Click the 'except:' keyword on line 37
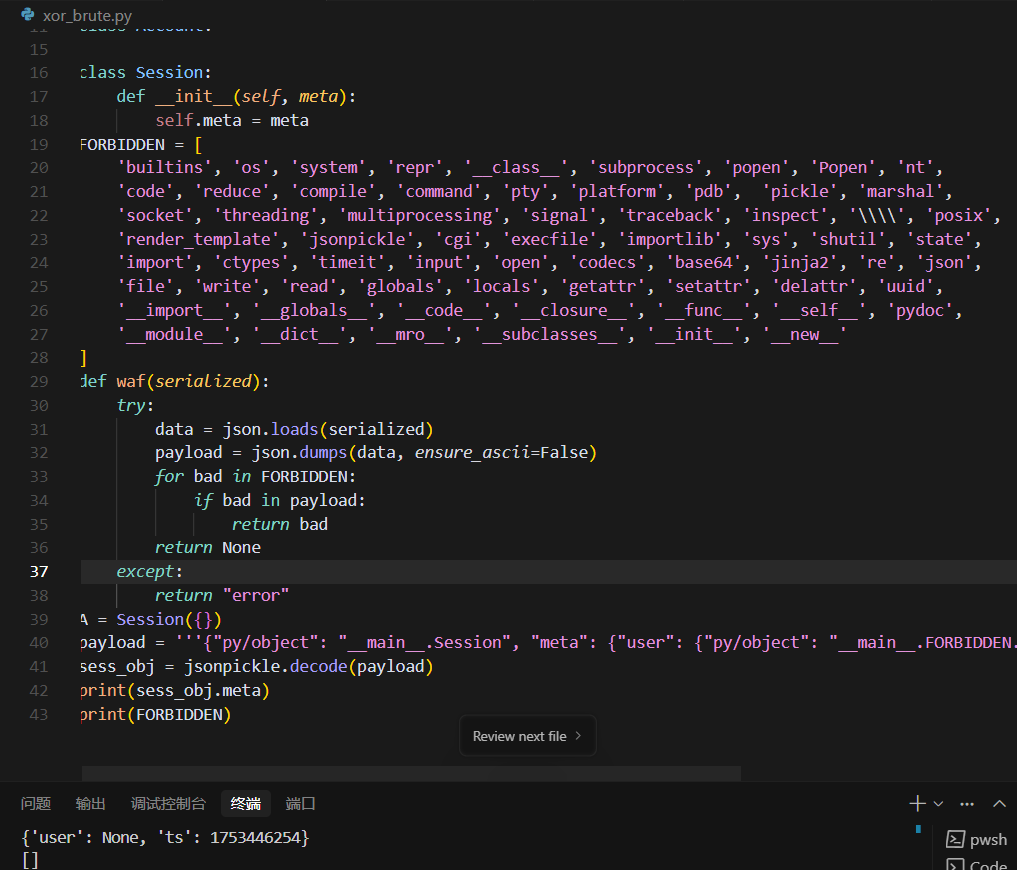Image resolution: width=1017 pixels, height=870 pixels. pos(150,572)
